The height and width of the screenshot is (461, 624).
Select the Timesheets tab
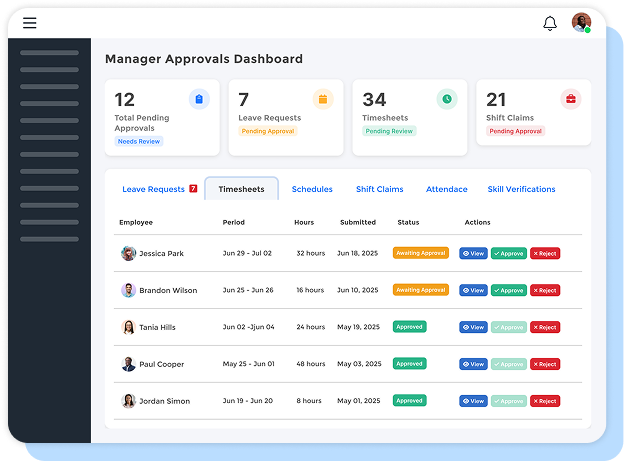pos(241,189)
